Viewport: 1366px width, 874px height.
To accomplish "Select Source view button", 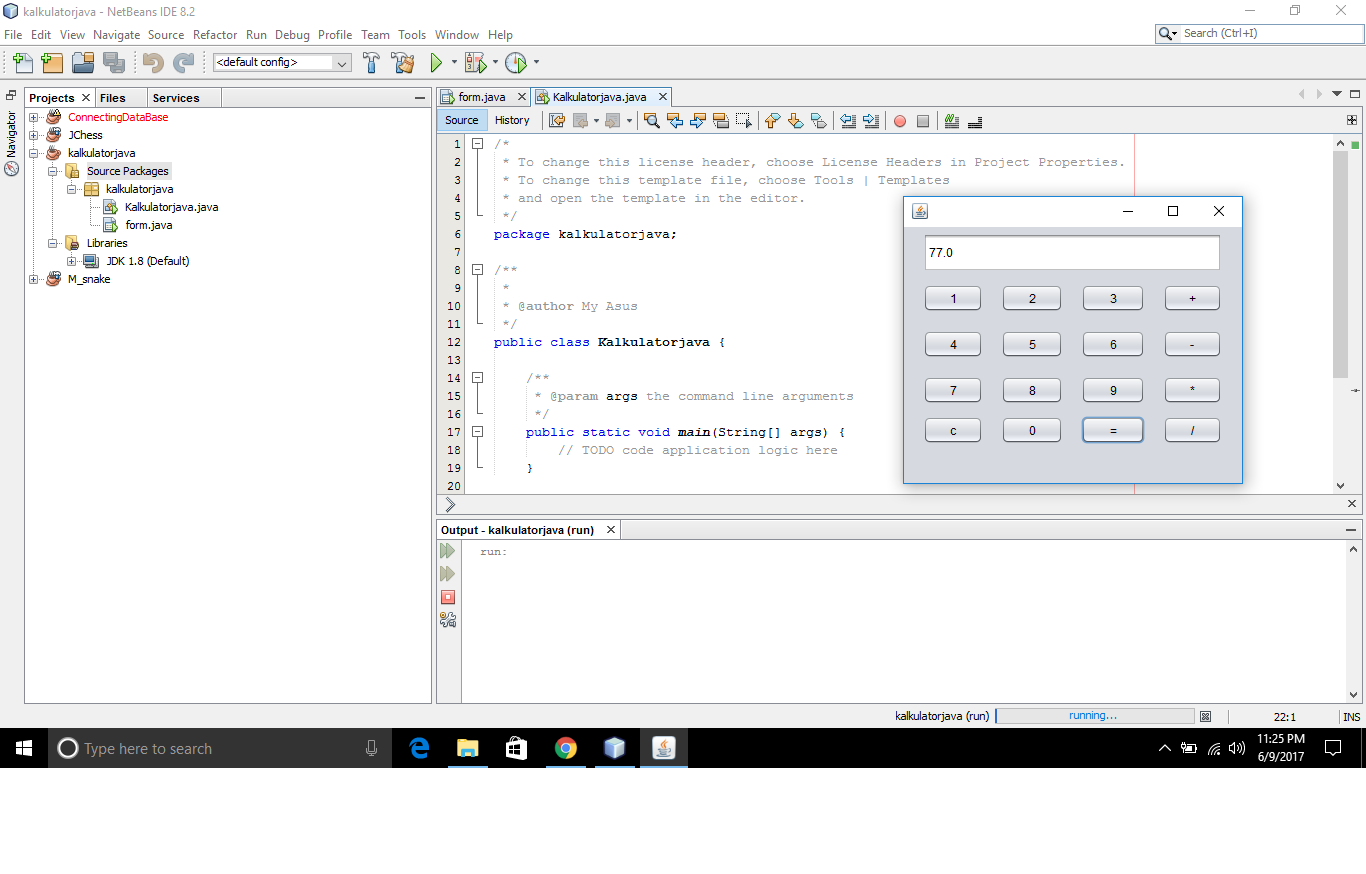I will click(x=462, y=120).
